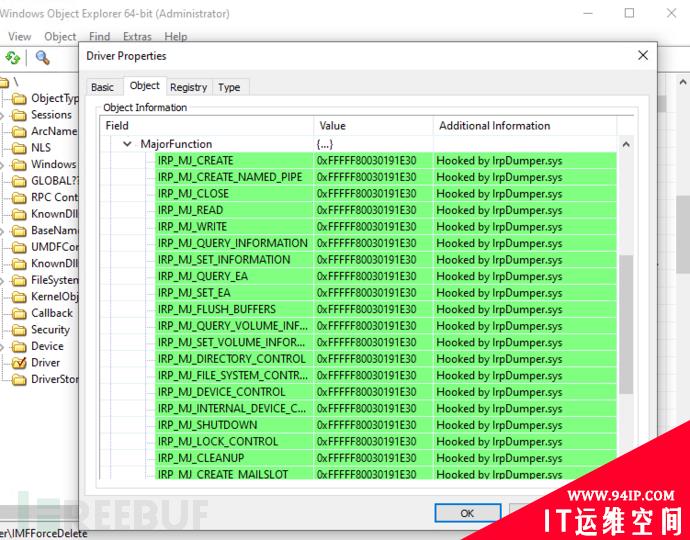Select the GLOBAL?? folder icon
Screen dimensions: 690x540
(x=19, y=181)
